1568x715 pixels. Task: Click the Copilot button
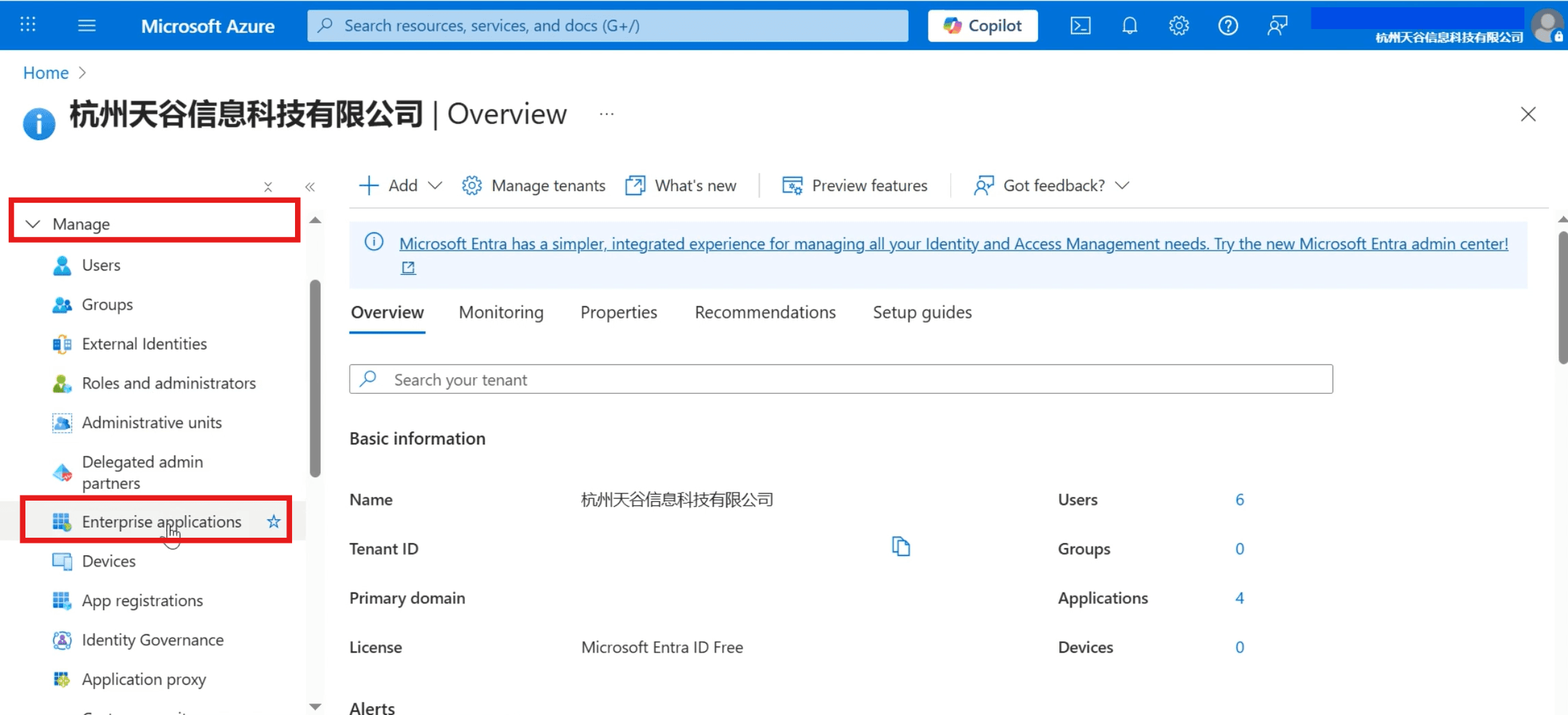pos(982,25)
